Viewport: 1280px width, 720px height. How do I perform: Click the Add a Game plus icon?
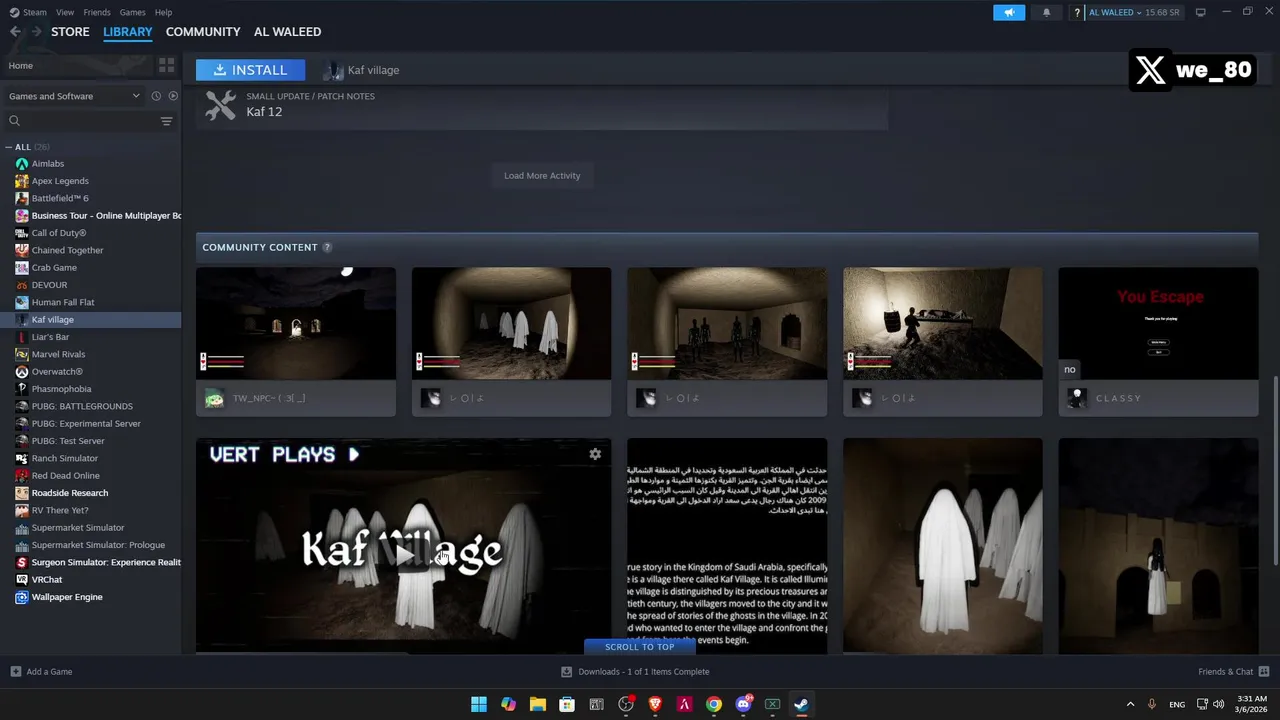tap(15, 671)
